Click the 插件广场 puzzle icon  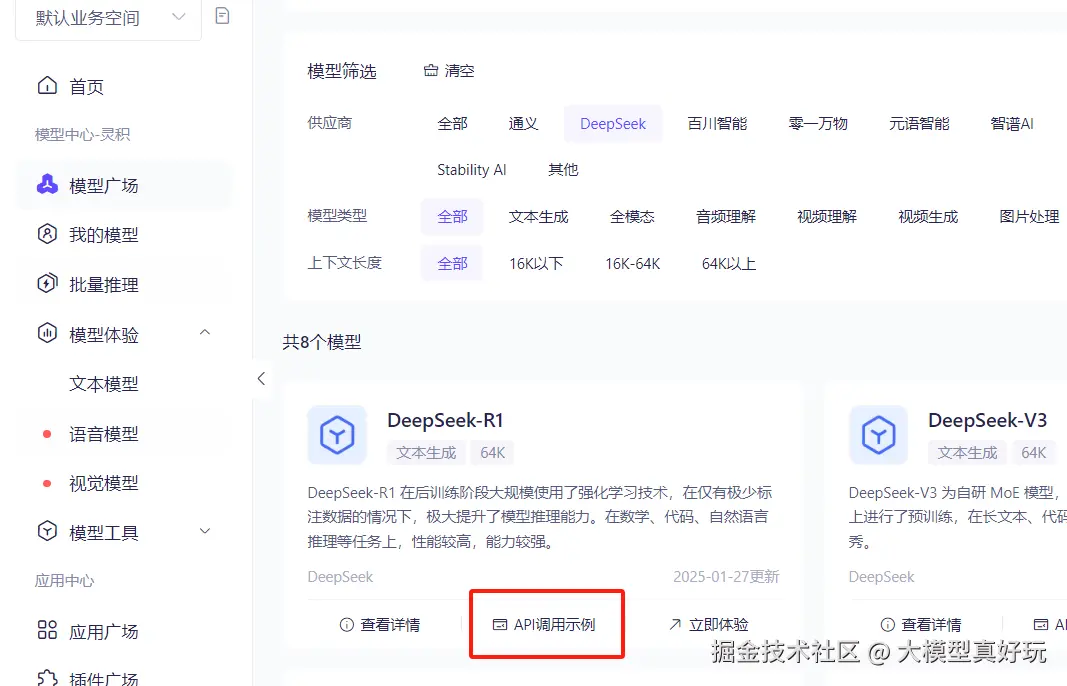[47, 678]
